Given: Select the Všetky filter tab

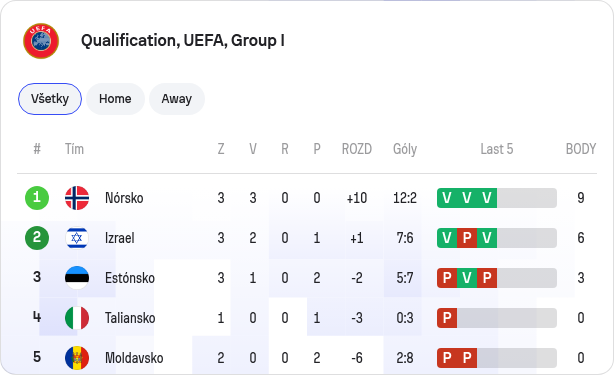Looking at the screenshot, I should click(50, 99).
